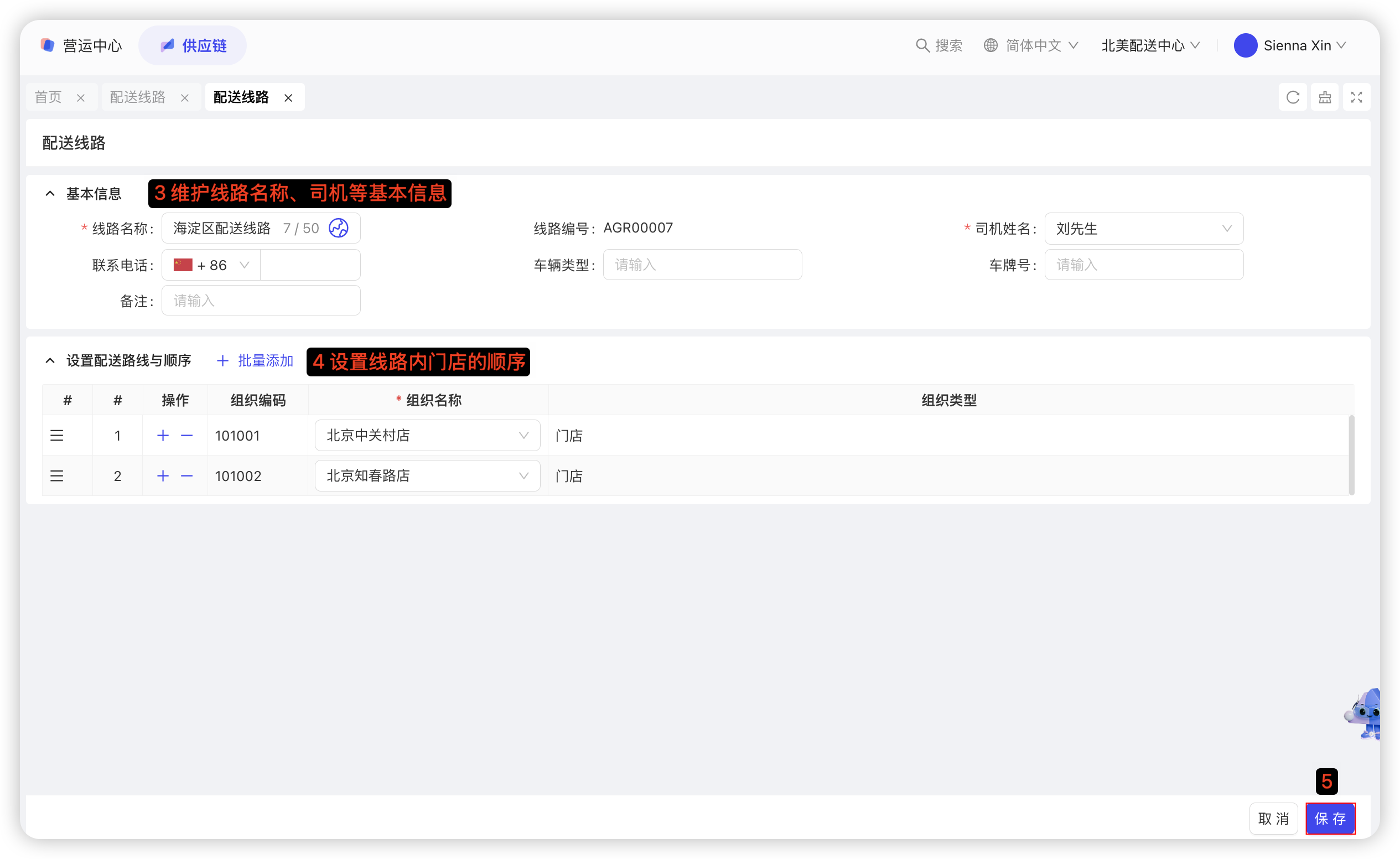Collapse the 基本信息 section
Viewport: 1400px width, 859px height.
click(50, 194)
